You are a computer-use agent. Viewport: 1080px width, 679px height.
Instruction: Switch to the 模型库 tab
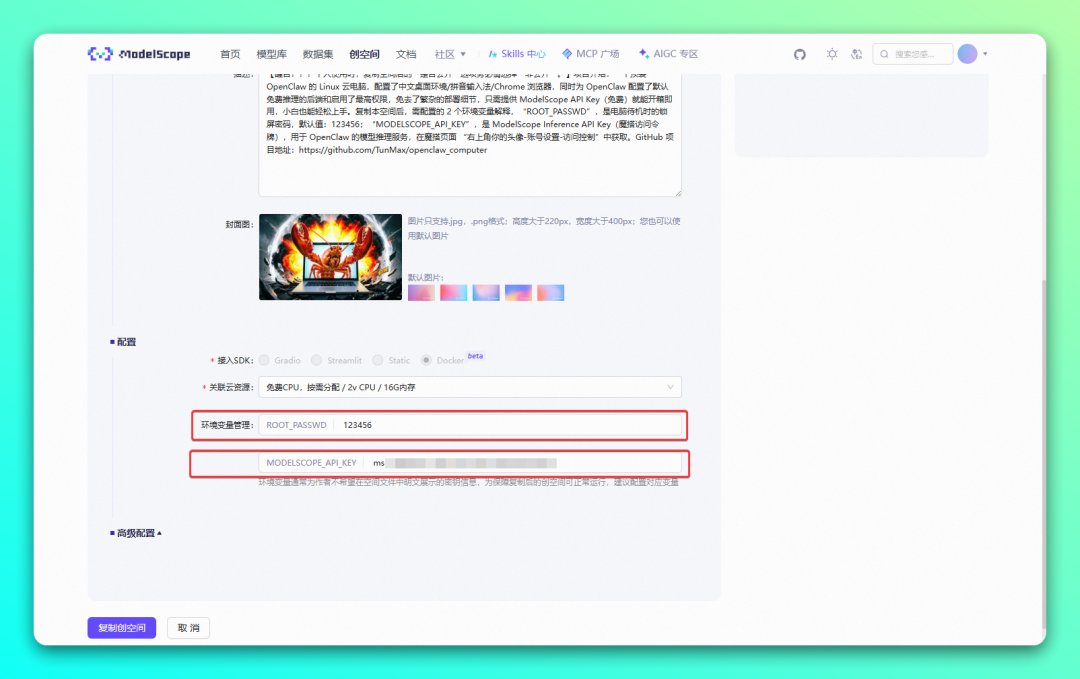(x=270, y=54)
